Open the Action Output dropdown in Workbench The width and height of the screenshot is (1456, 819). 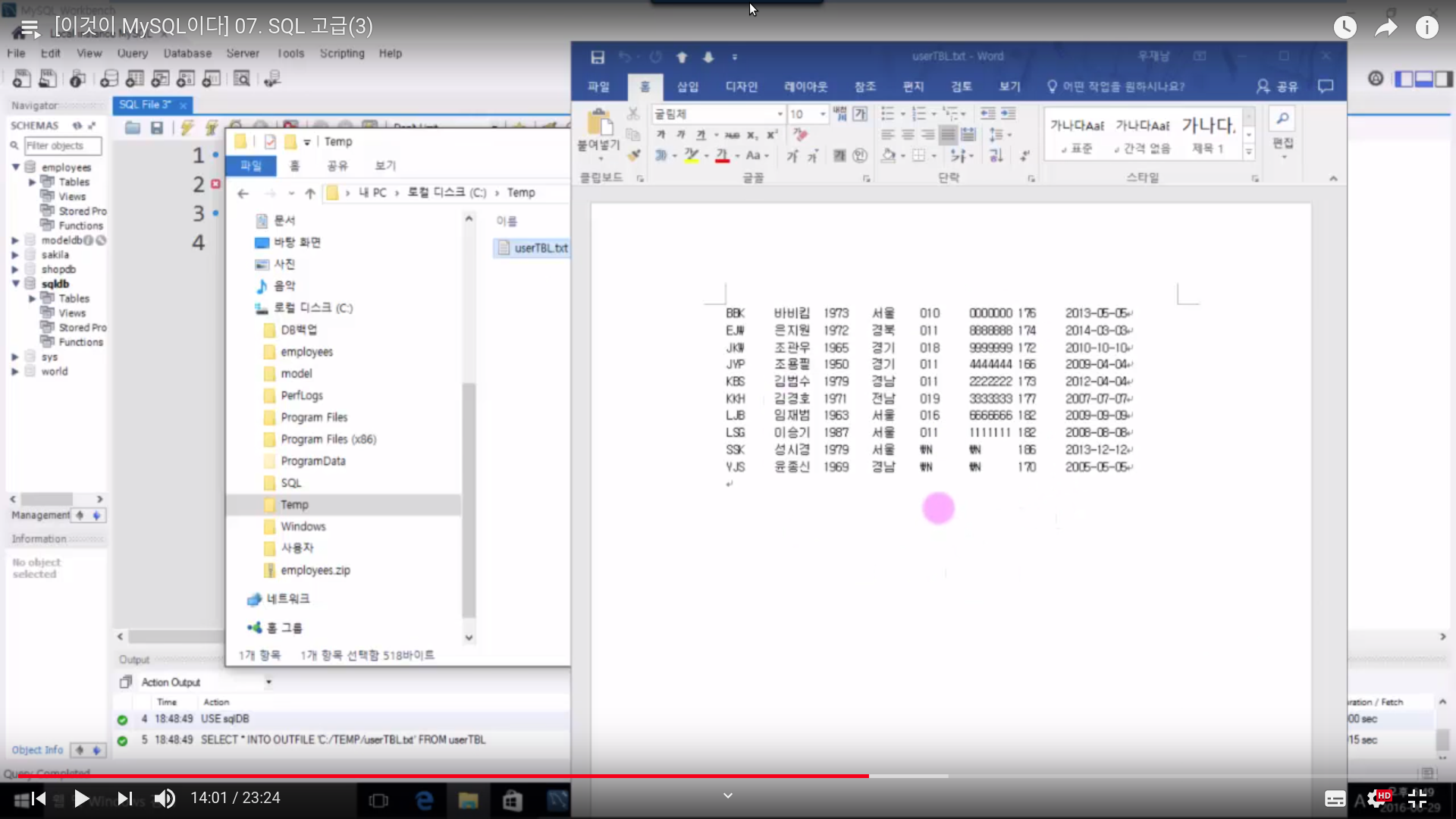[268, 682]
